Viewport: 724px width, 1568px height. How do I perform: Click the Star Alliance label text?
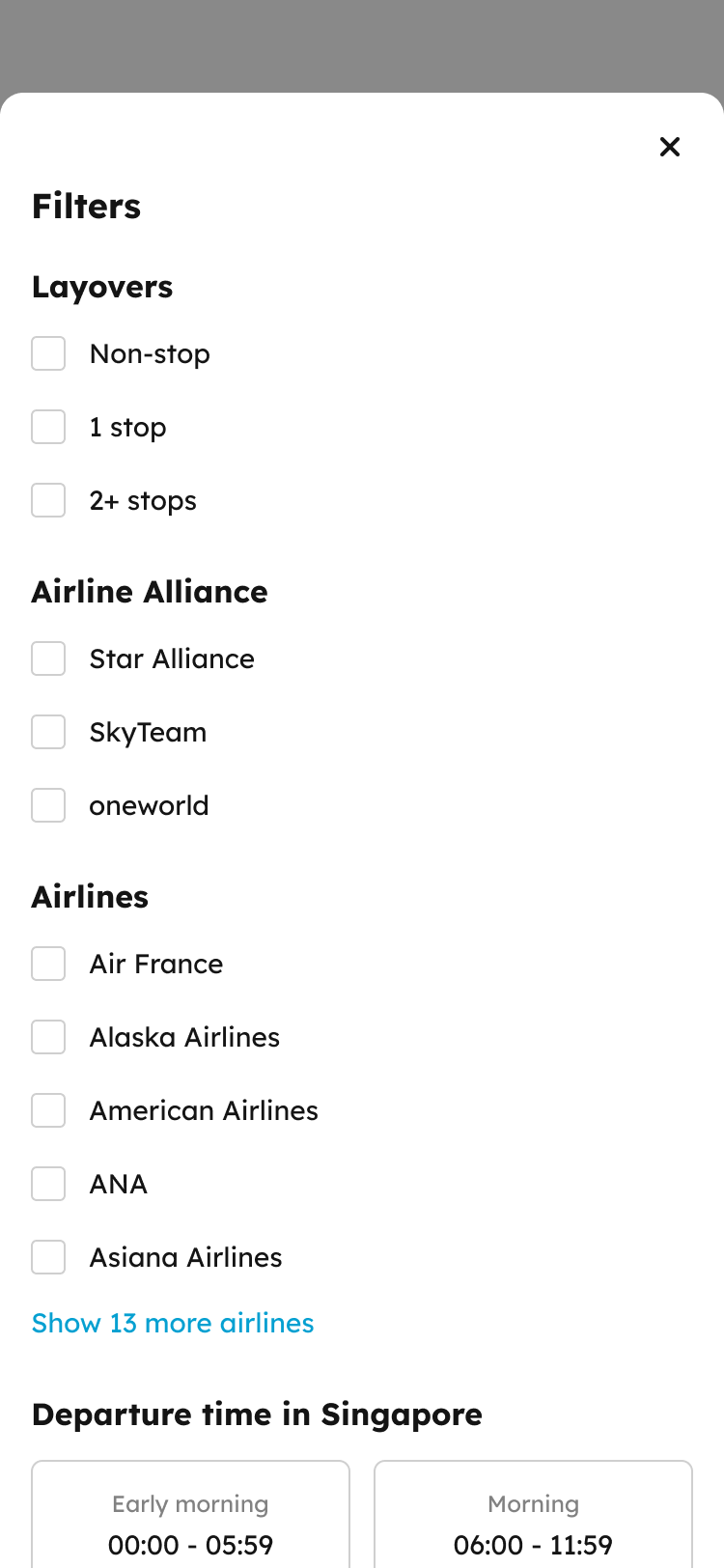click(172, 658)
